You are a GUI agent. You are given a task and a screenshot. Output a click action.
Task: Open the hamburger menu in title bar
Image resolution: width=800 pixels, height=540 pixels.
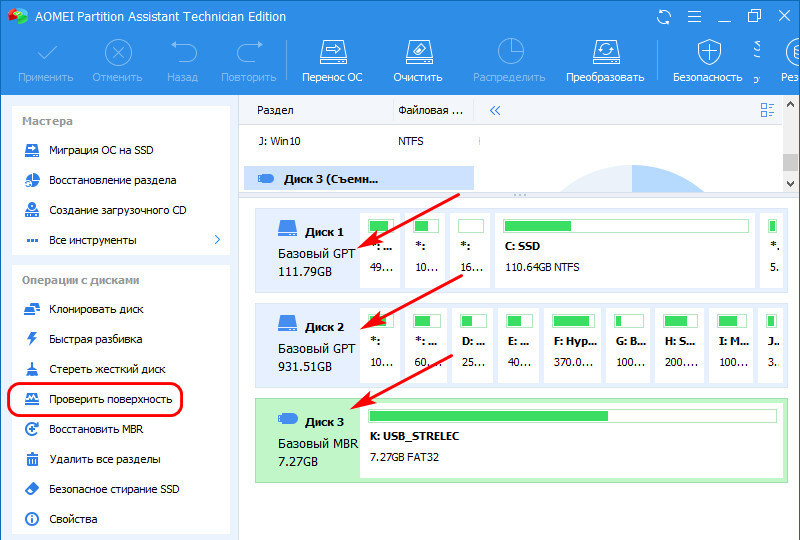pos(694,17)
